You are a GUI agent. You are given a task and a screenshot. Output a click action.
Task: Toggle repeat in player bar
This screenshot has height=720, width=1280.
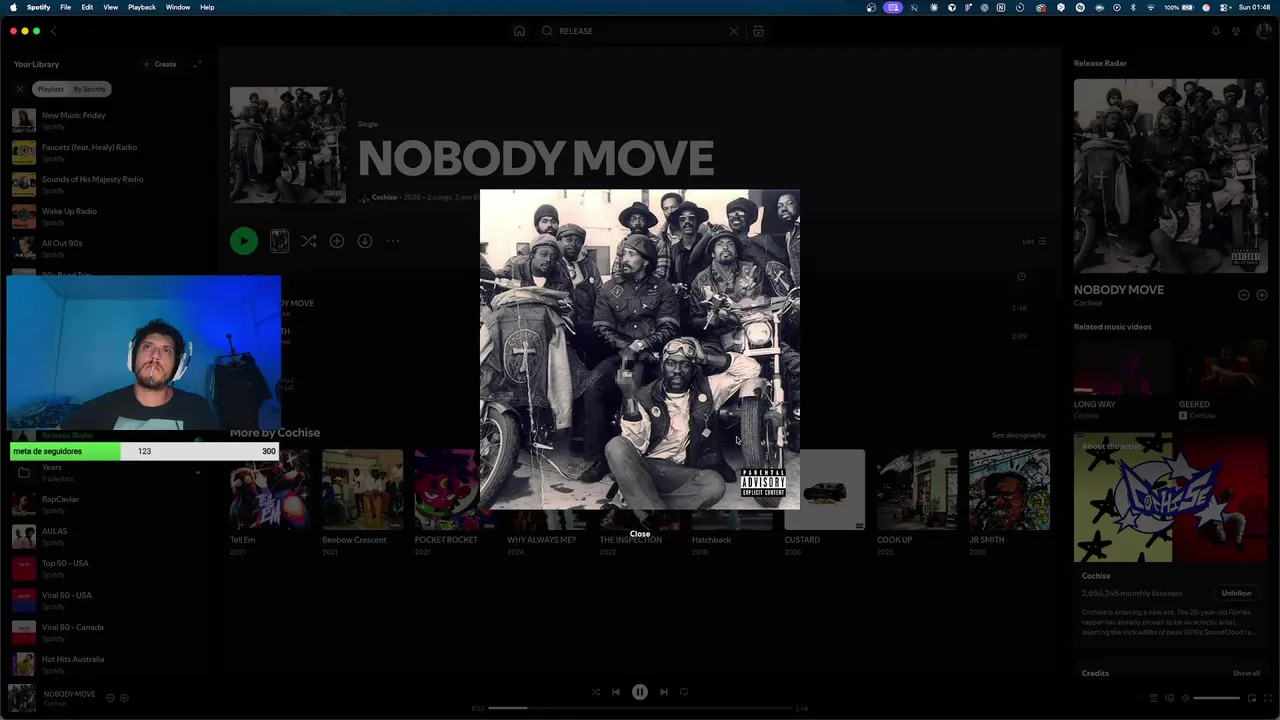point(684,691)
